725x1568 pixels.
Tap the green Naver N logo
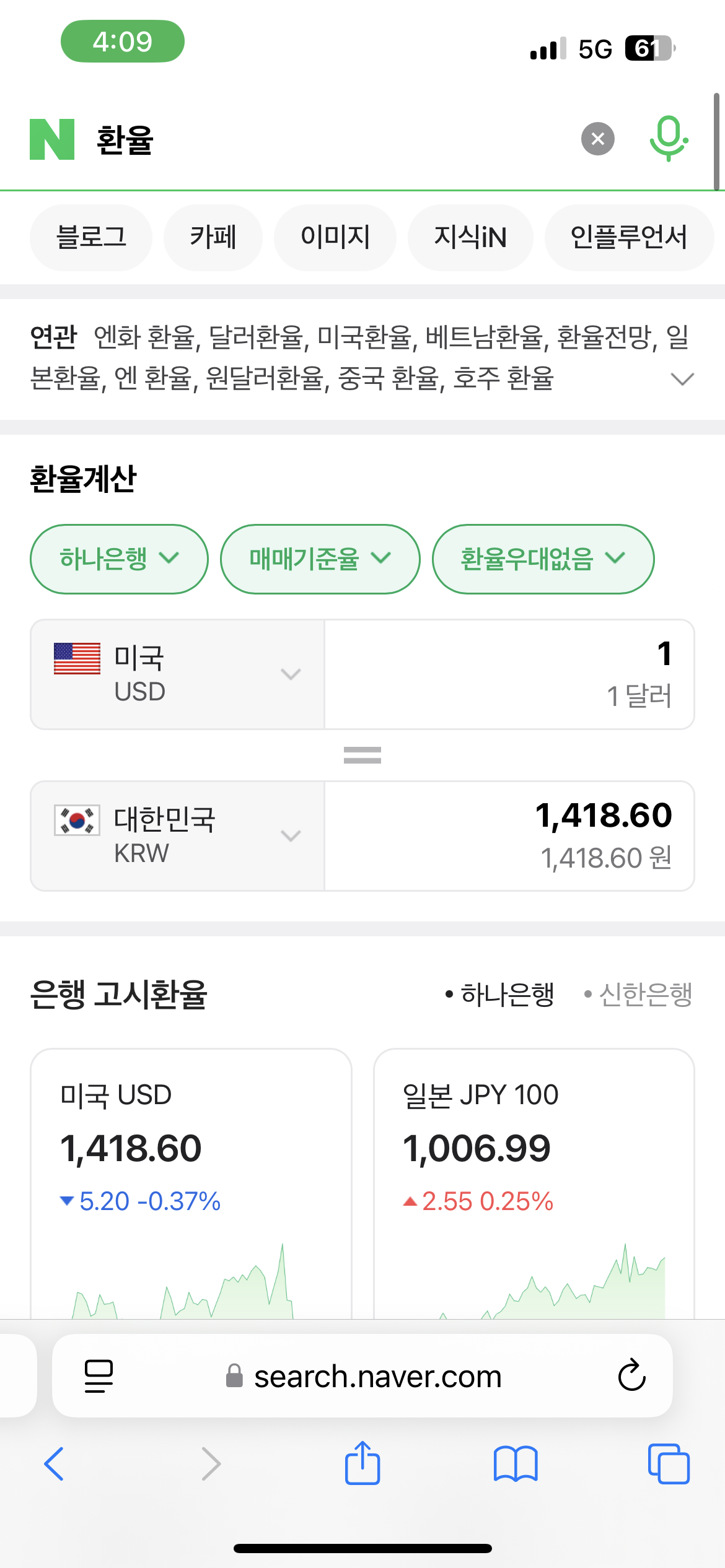(x=52, y=139)
